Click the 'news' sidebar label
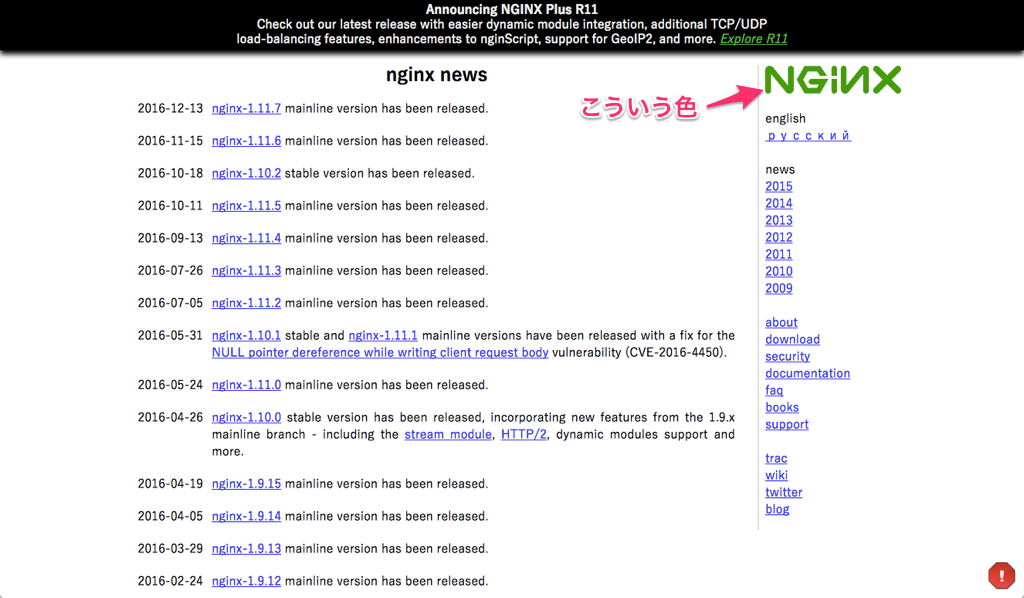 tap(780, 170)
